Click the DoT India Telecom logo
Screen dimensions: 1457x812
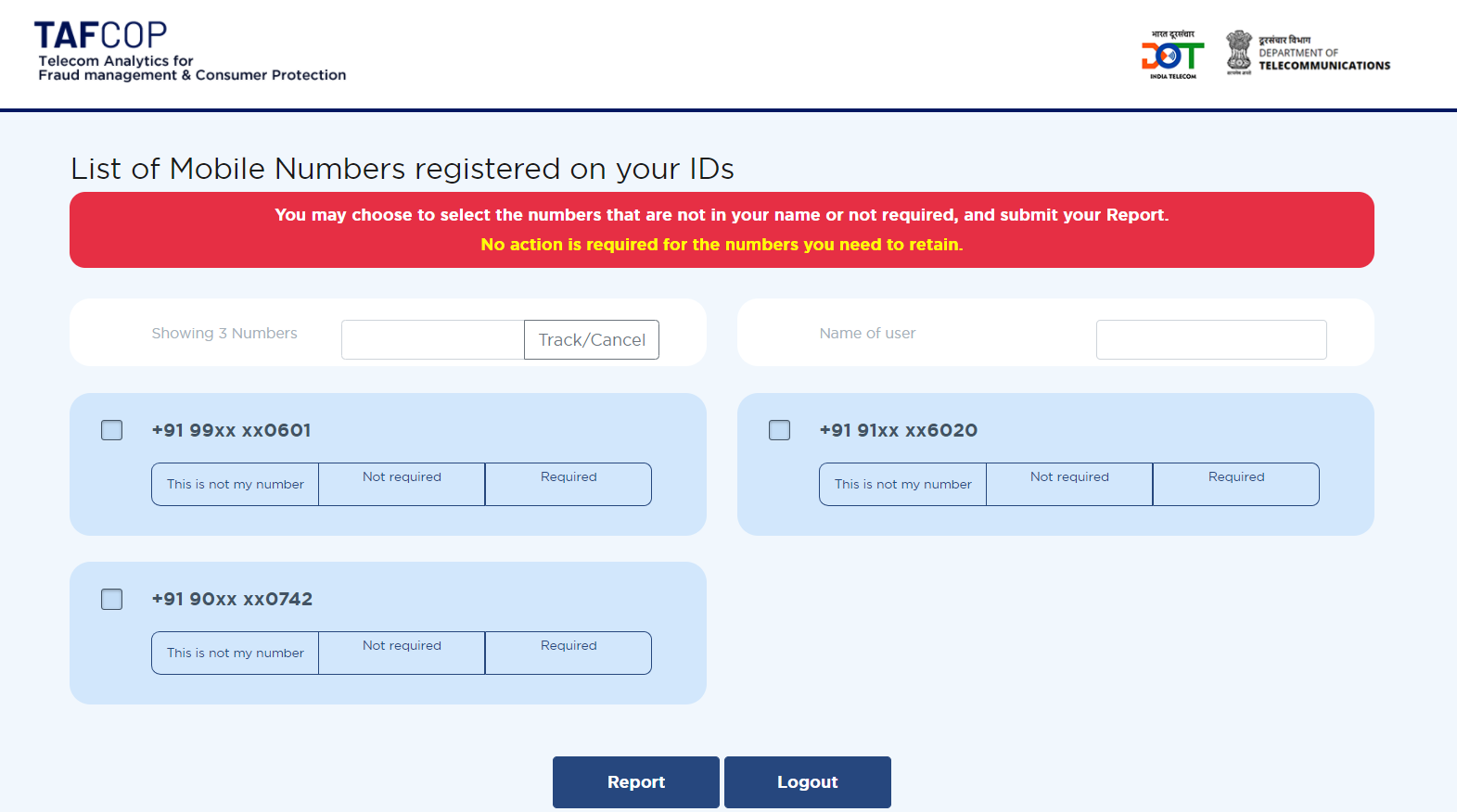point(1172,55)
